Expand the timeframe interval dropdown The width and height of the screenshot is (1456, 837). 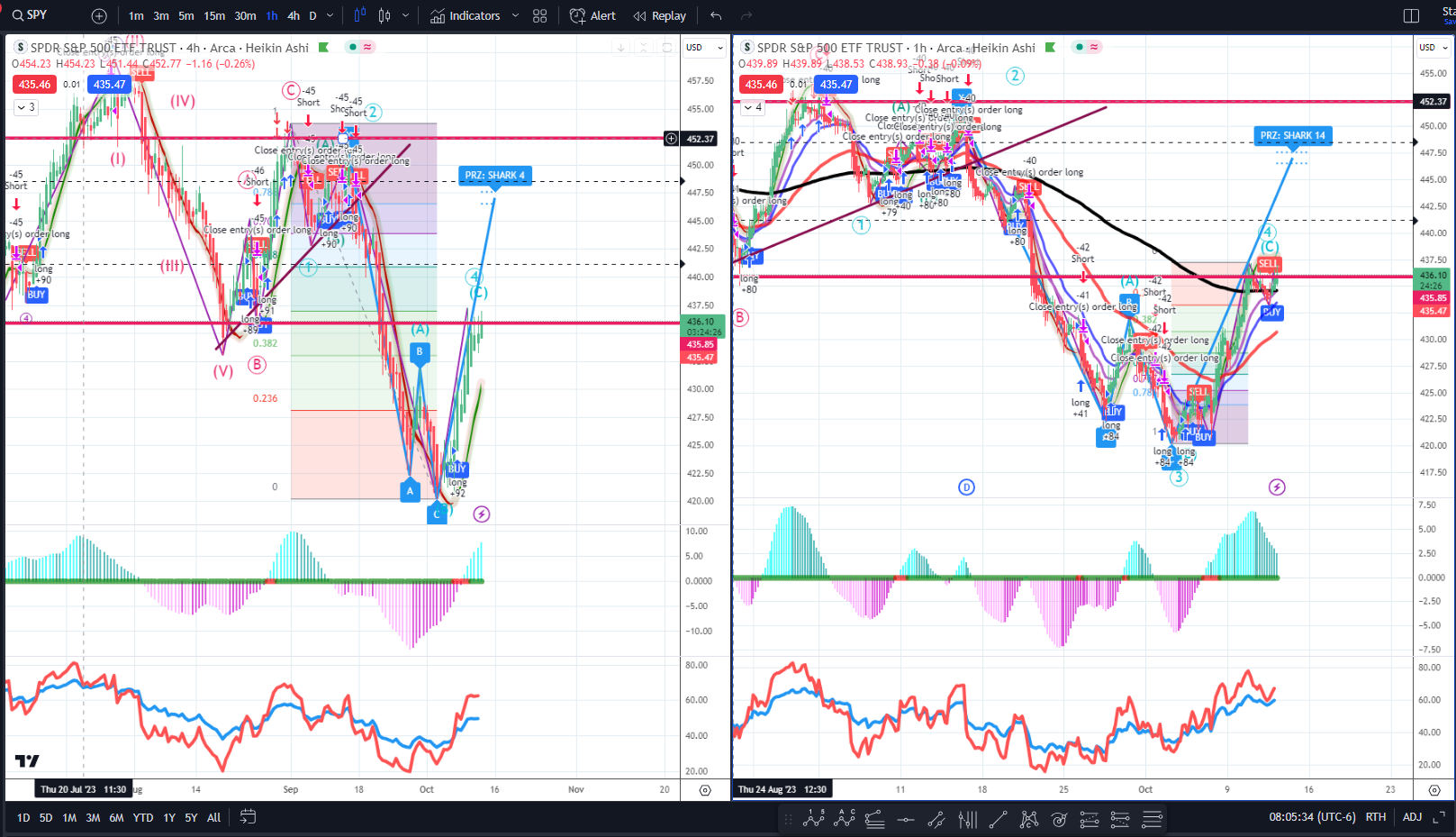(330, 16)
